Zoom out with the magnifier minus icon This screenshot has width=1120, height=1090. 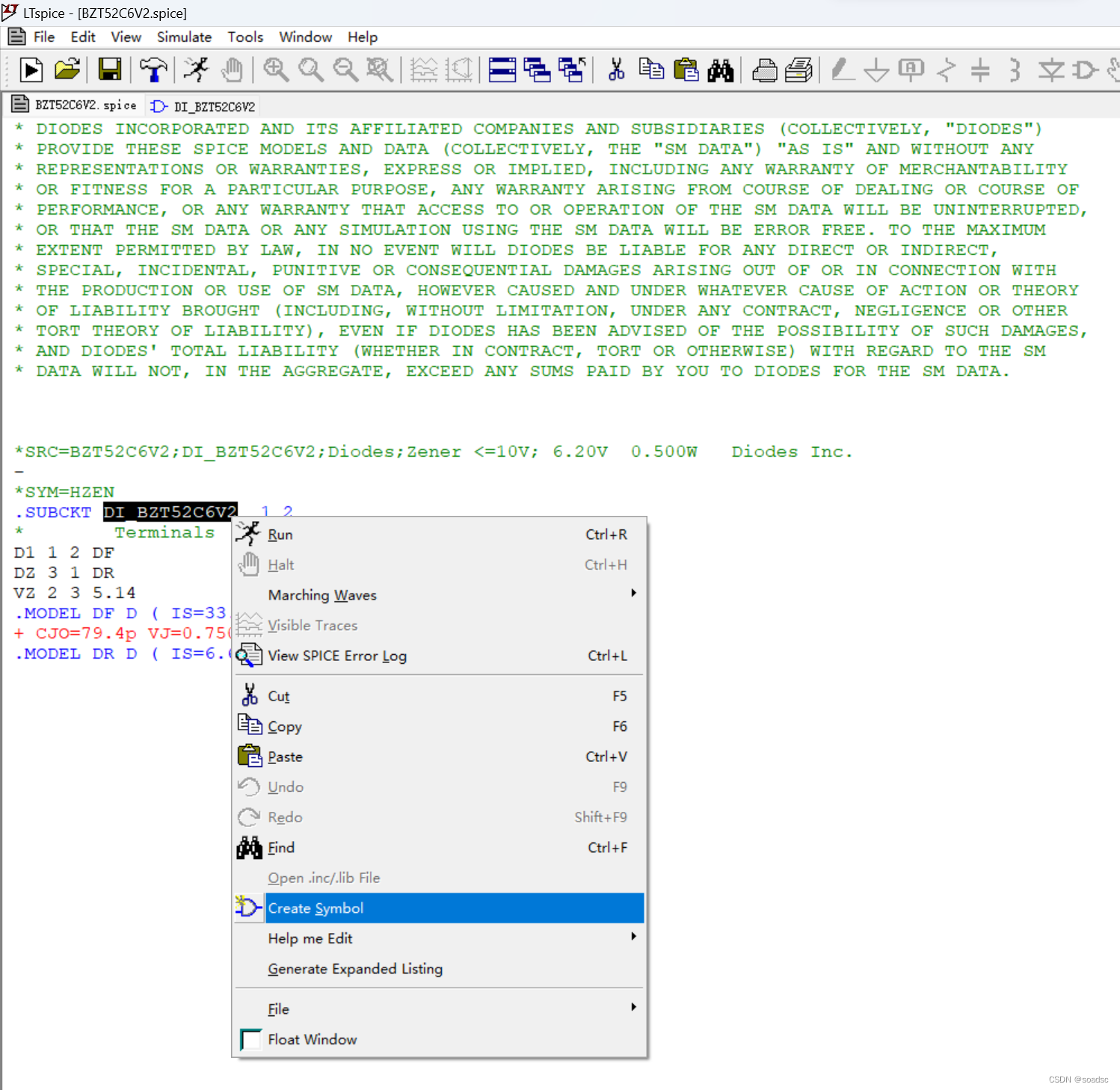coord(345,70)
